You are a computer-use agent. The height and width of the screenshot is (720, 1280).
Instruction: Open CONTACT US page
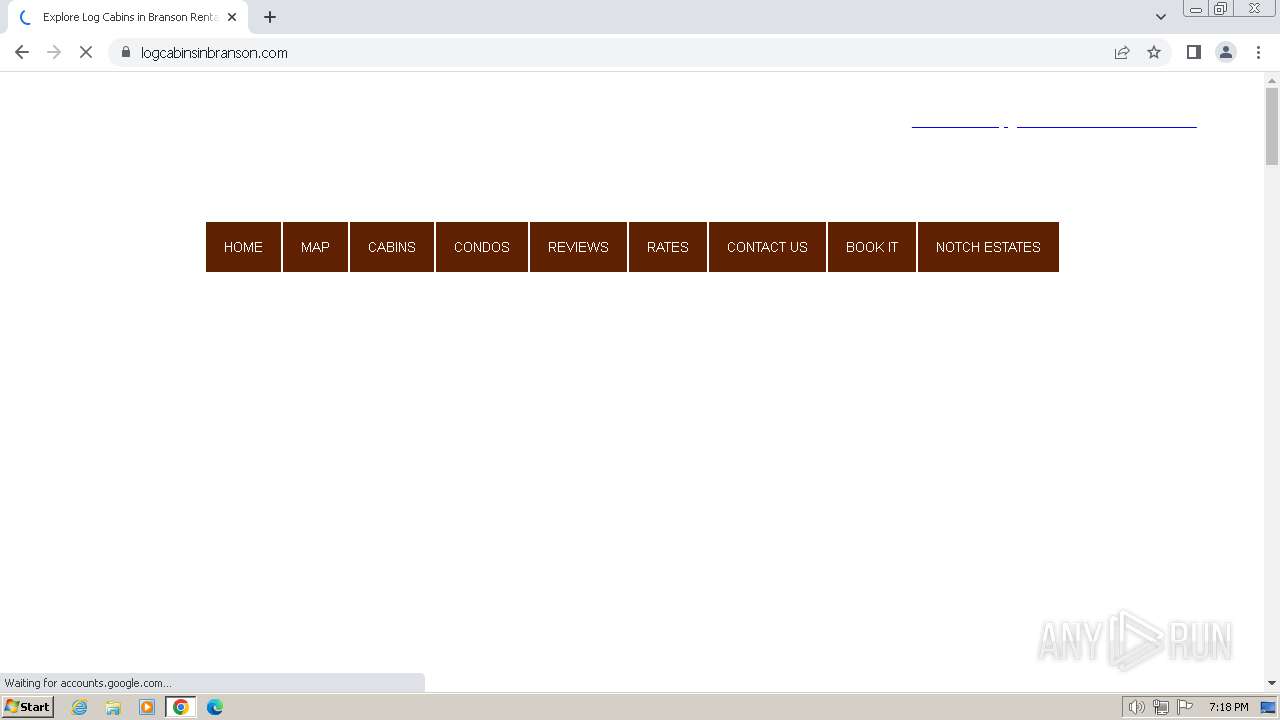(767, 247)
